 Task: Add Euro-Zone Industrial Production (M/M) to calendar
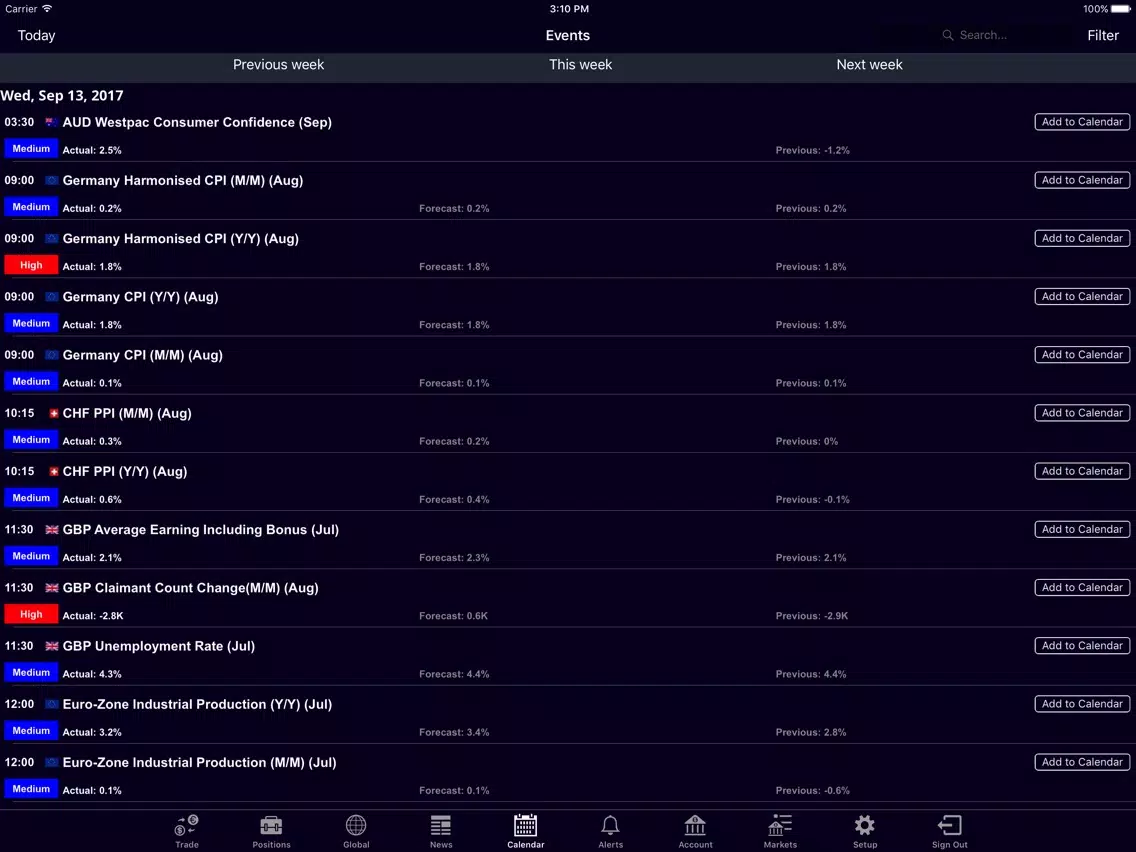[x=1082, y=762]
